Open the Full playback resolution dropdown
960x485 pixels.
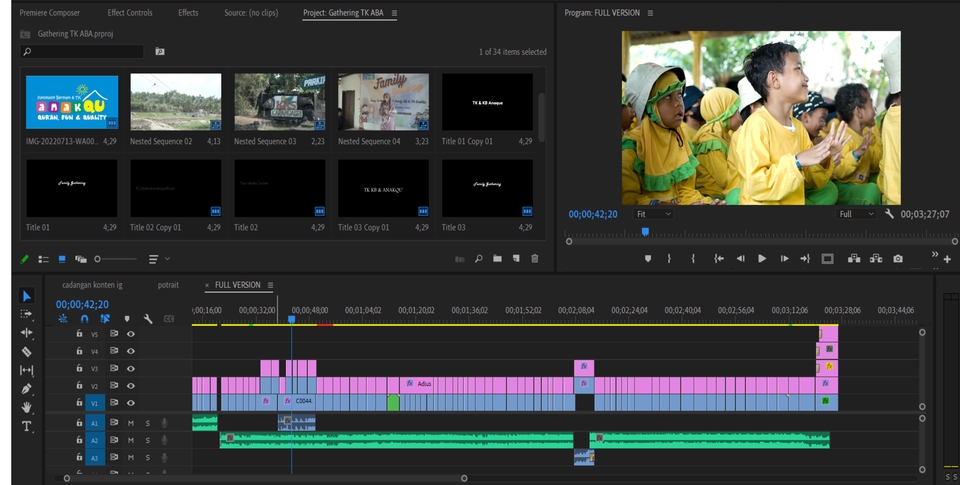pos(857,214)
